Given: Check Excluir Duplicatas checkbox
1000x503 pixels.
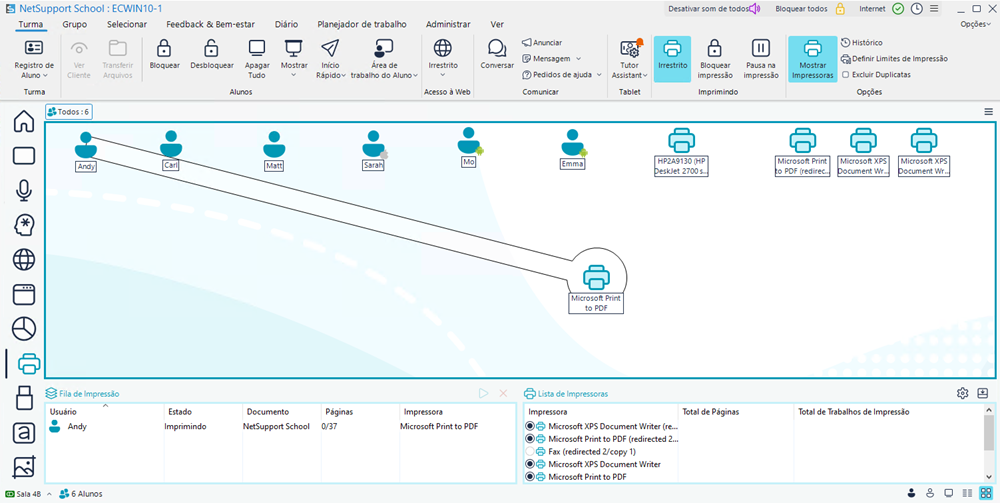Looking at the screenshot, I should tap(846, 75).
